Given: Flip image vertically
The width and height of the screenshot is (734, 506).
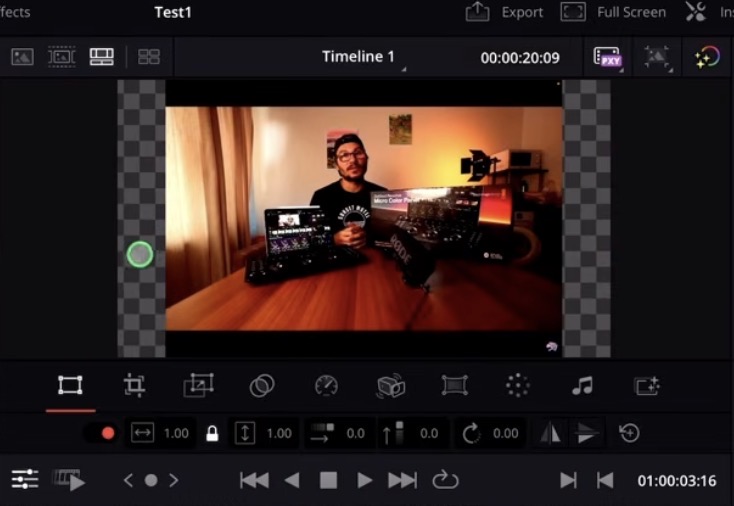Looking at the screenshot, I should click(x=586, y=433).
